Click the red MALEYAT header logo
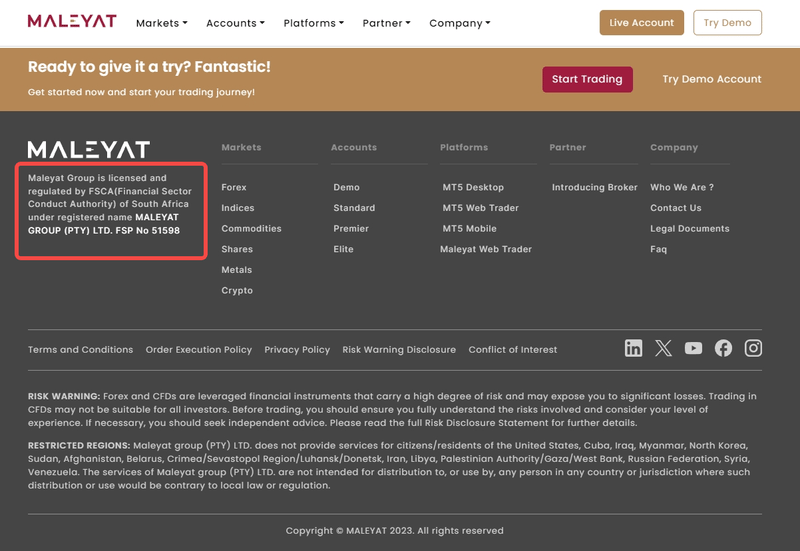 pyautogui.click(x=72, y=21)
